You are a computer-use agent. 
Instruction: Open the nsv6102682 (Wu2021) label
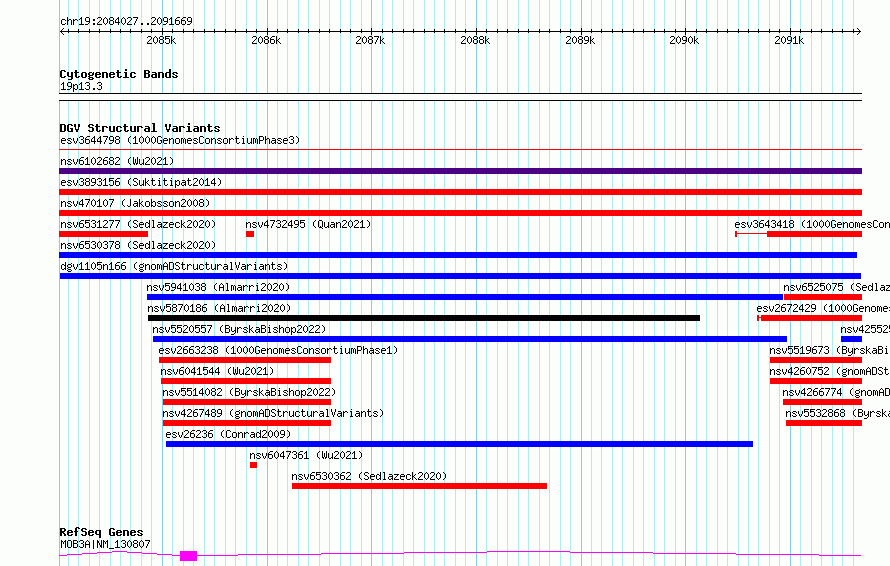tap(117, 161)
